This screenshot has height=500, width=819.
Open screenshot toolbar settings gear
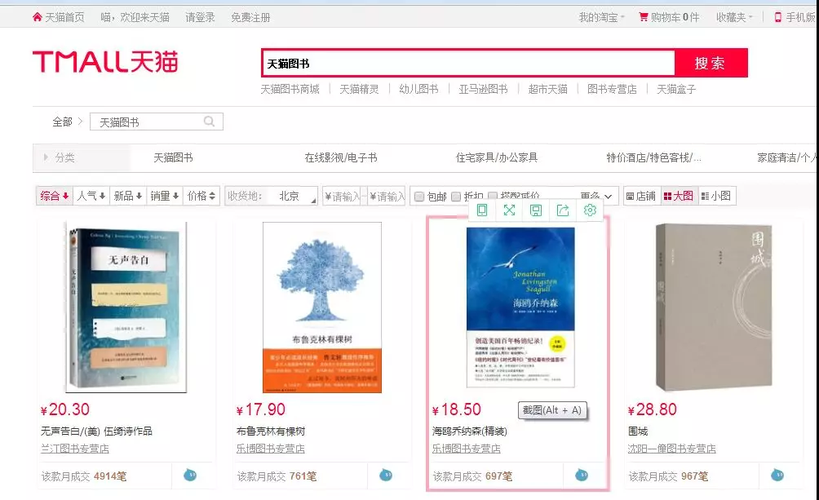[590, 210]
